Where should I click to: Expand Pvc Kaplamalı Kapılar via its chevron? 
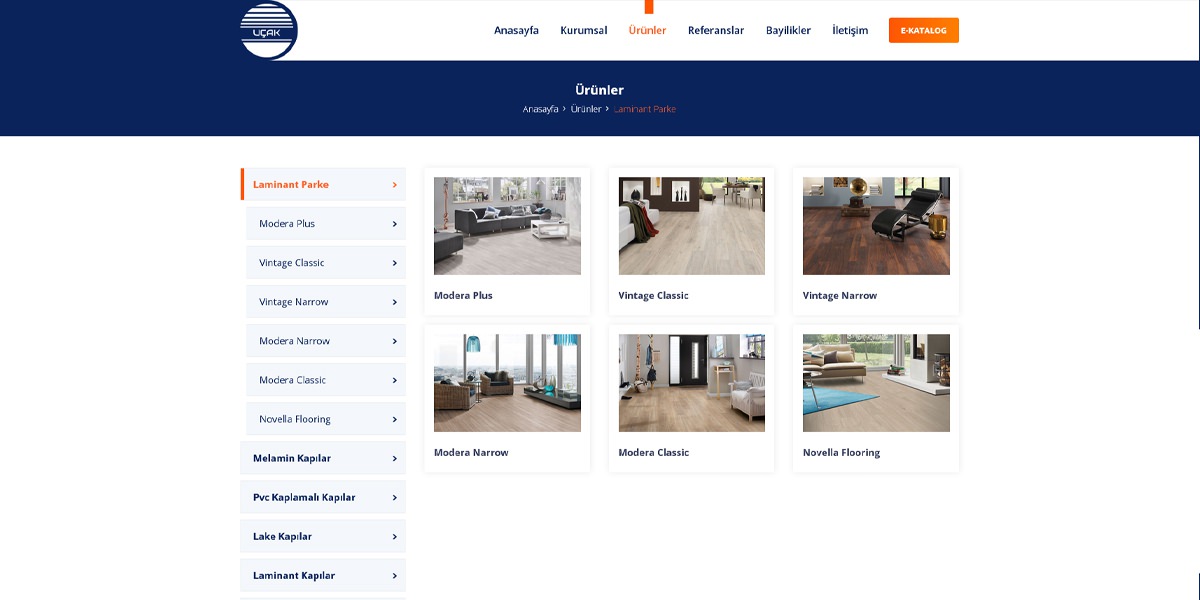point(395,497)
